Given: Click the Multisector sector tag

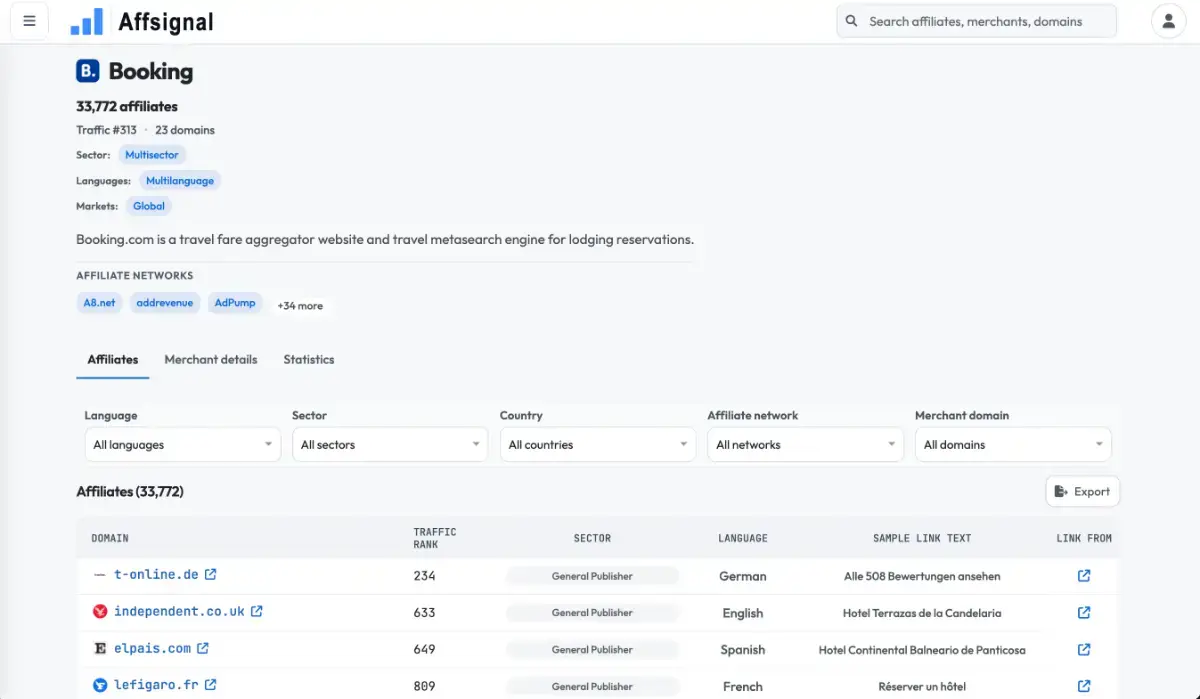Looking at the screenshot, I should pyautogui.click(x=152, y=155).
